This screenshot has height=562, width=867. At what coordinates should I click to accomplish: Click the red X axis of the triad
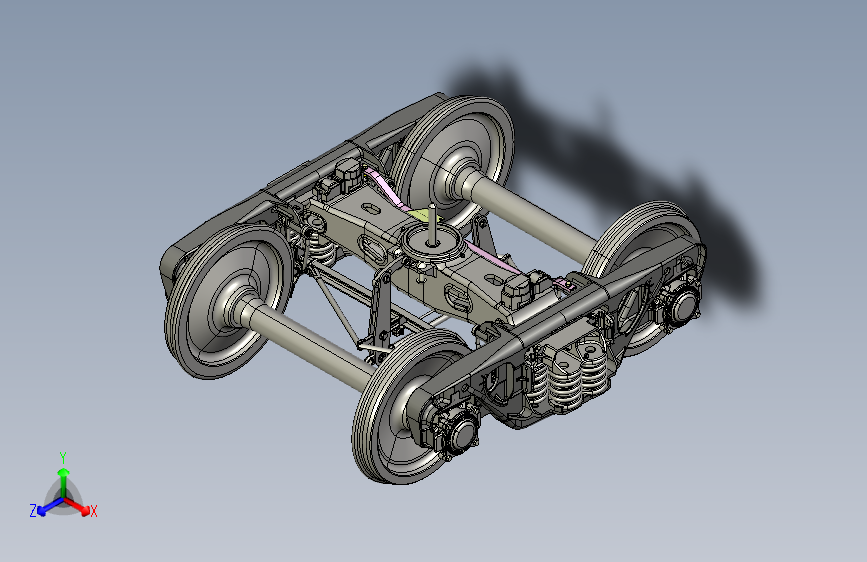[77, 506]
